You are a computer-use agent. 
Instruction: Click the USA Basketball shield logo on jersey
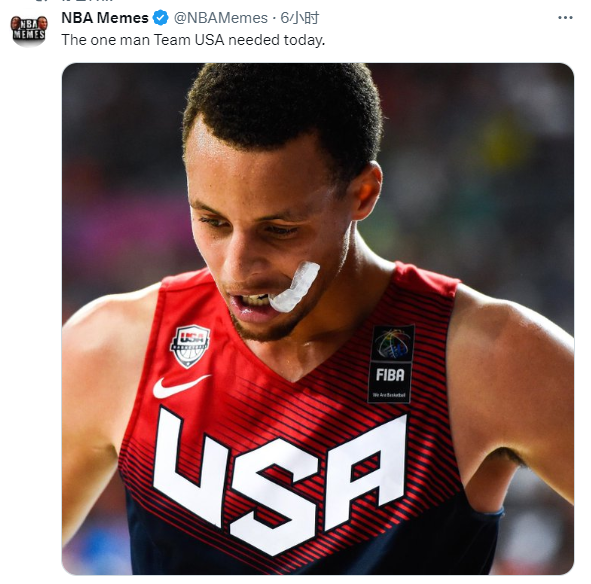click(x=190, y=346)
